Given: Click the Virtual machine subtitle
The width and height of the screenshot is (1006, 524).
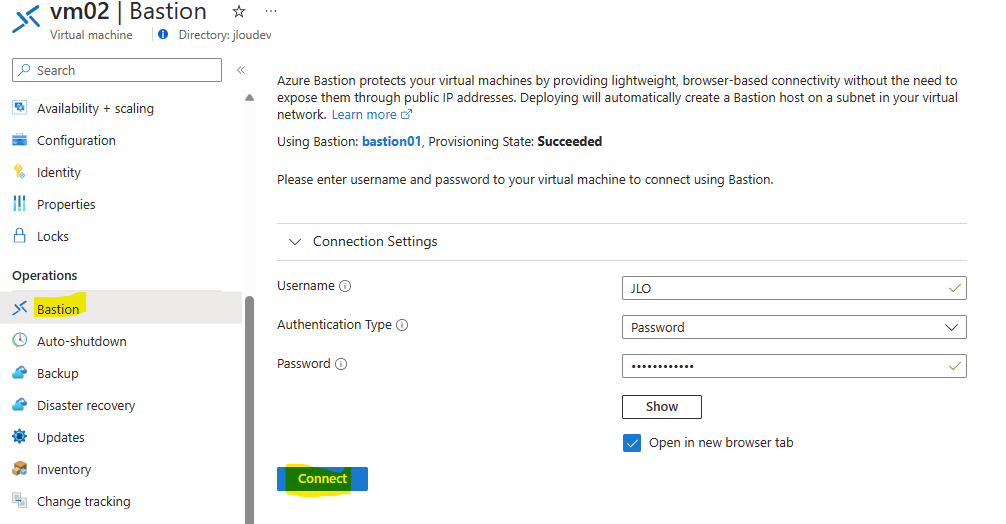Looking at the screenshot, I should [x=91, y=35].
